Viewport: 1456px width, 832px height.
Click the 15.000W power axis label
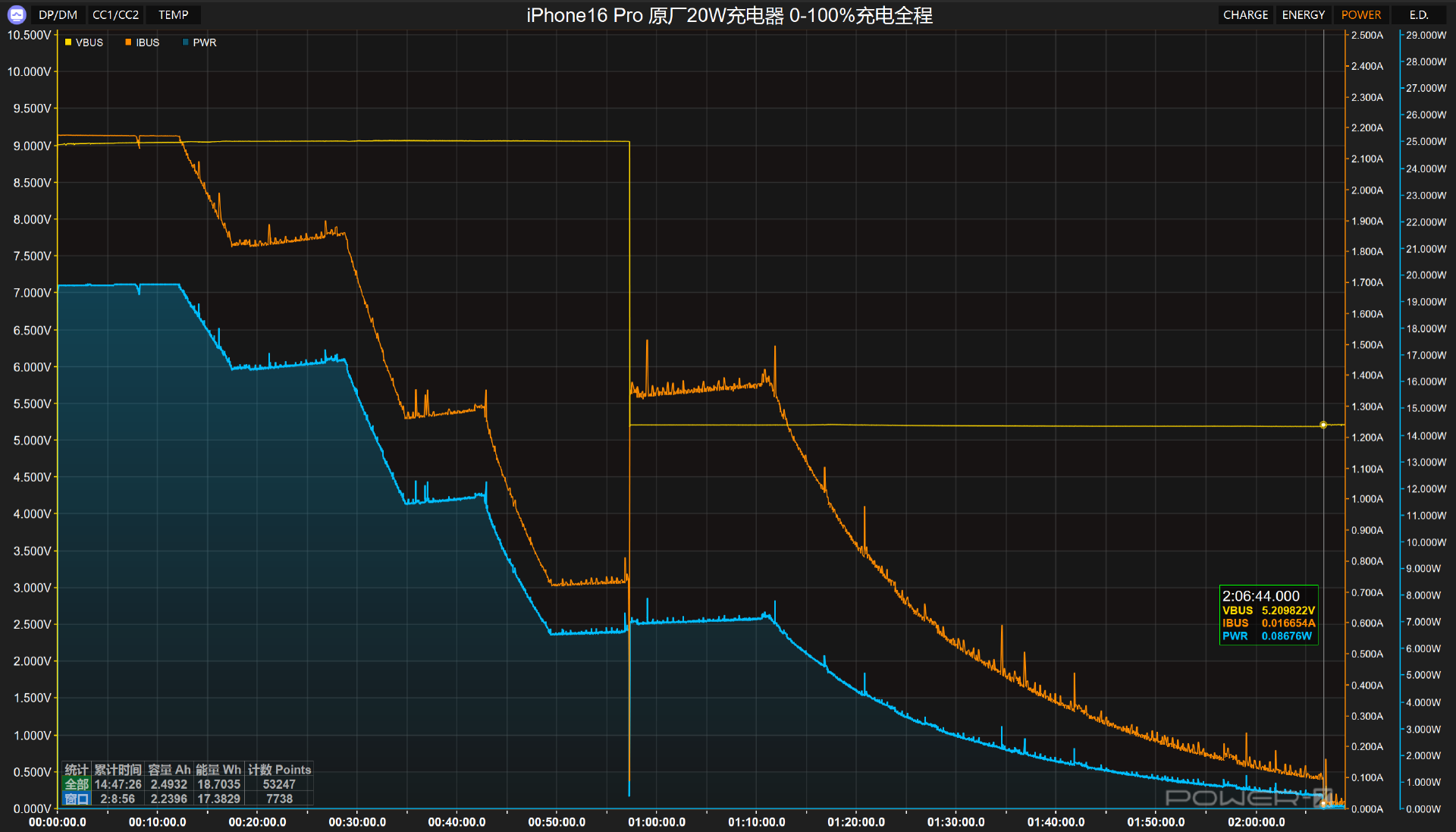pyautogui.click(x=1426, y=408)
